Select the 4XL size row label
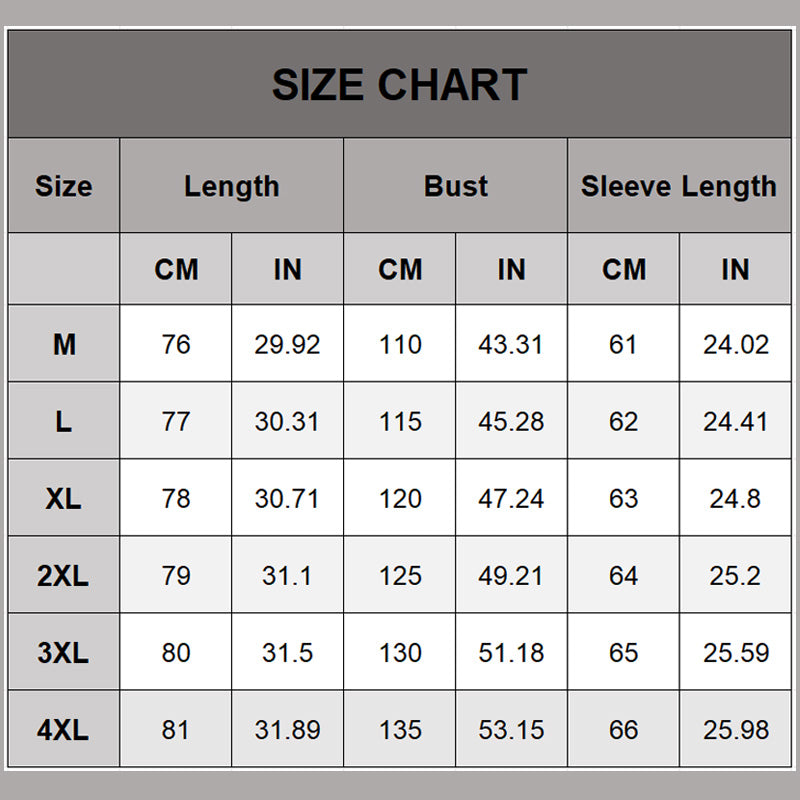This screenshot has width=800, height=800. tap(63, 730)
